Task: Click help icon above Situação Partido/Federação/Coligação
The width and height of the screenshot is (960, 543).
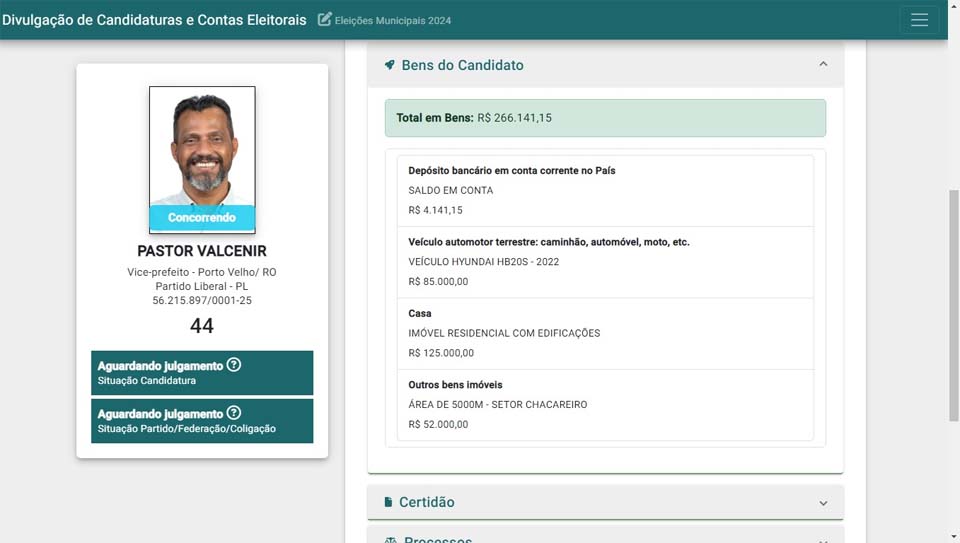Action: pos(234,413)
